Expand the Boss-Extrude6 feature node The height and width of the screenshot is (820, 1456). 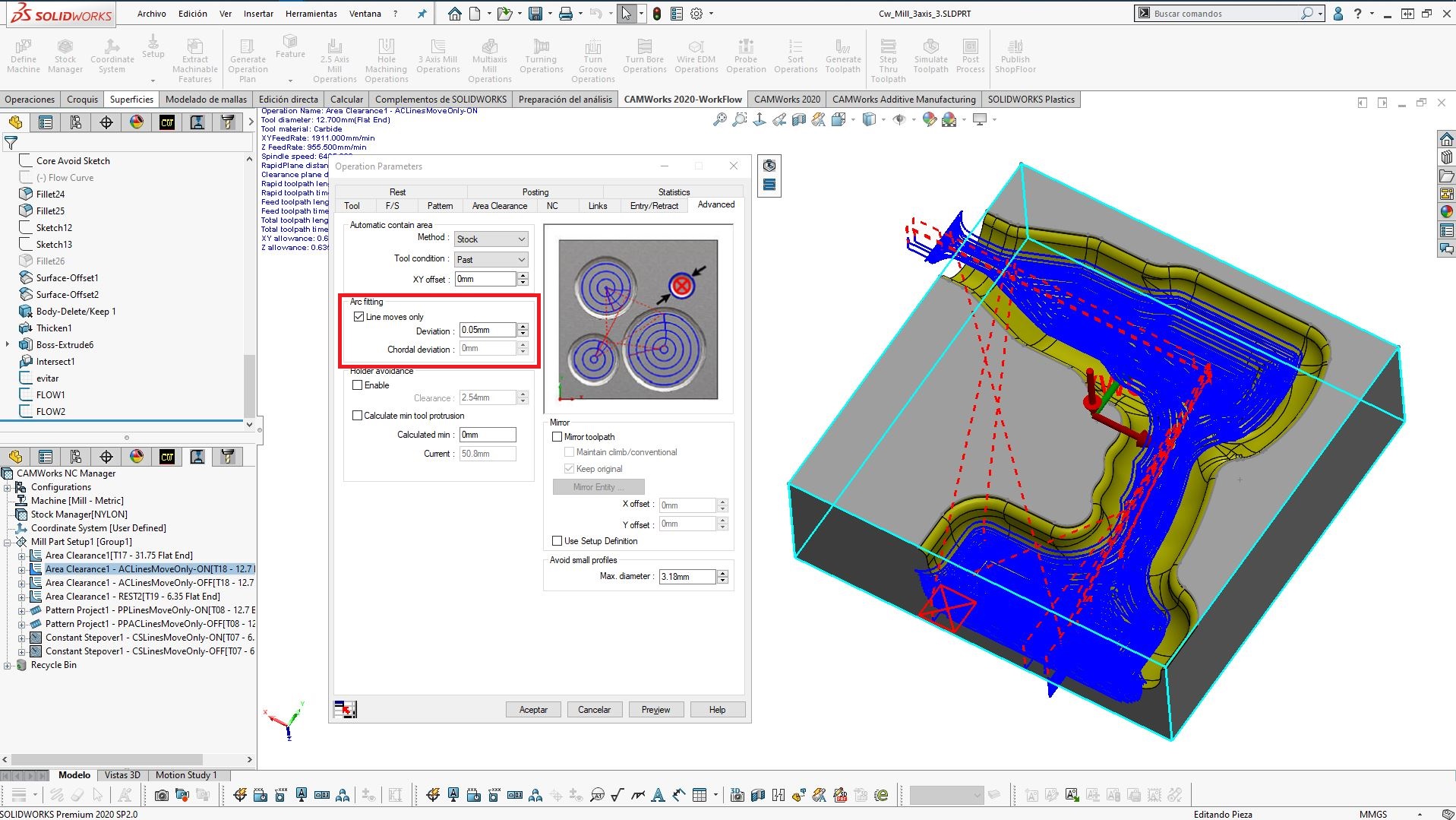(8, 345)
